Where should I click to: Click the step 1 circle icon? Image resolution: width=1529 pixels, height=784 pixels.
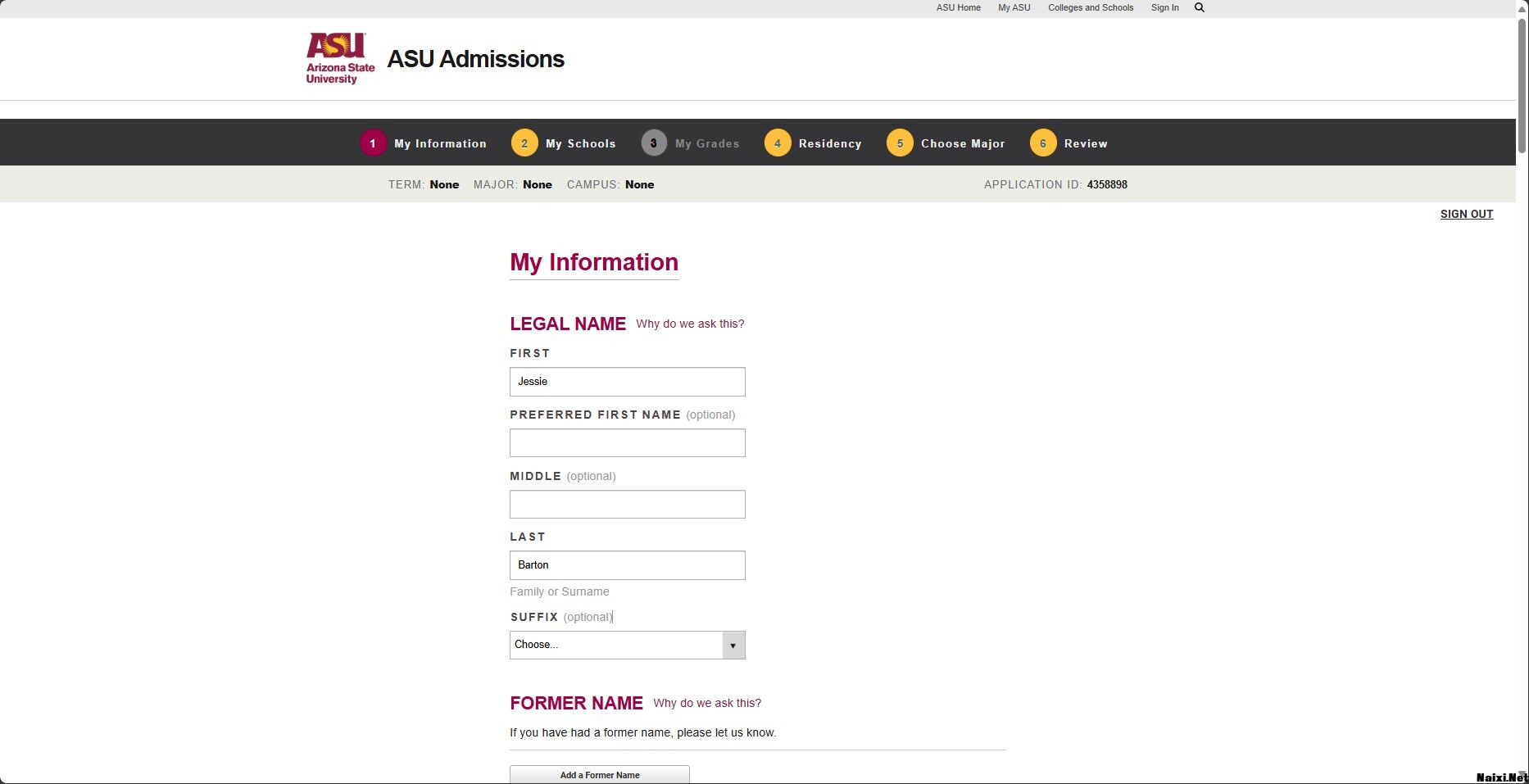click(x=373, y=143)
